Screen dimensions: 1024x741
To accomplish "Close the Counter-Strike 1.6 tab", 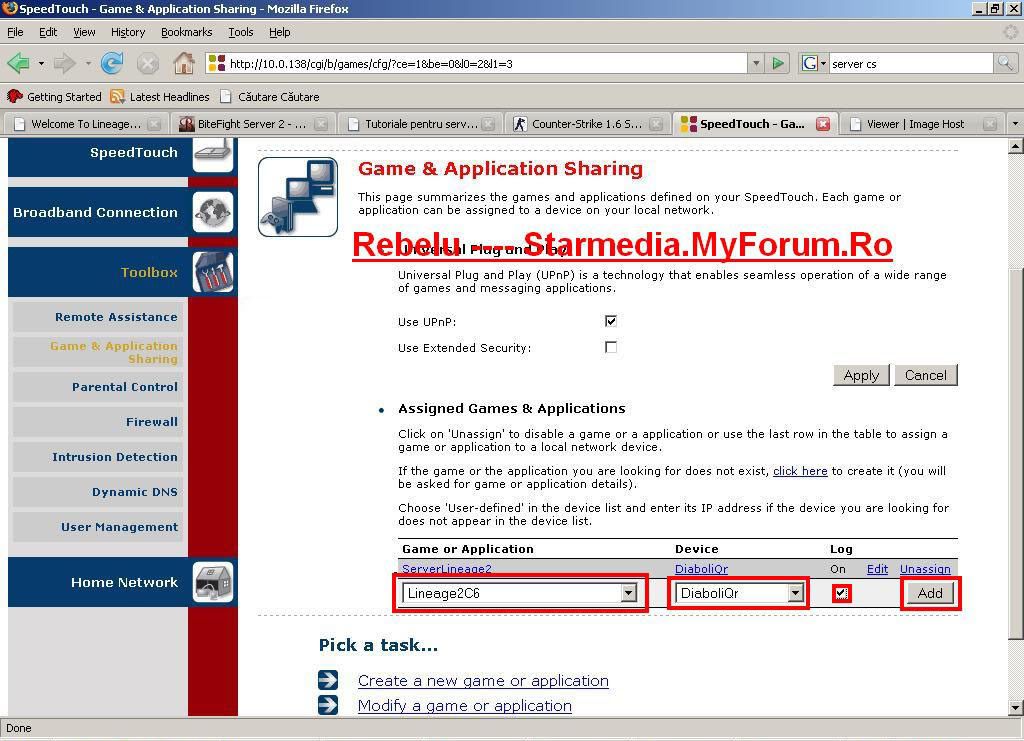I will coord(656,124).
